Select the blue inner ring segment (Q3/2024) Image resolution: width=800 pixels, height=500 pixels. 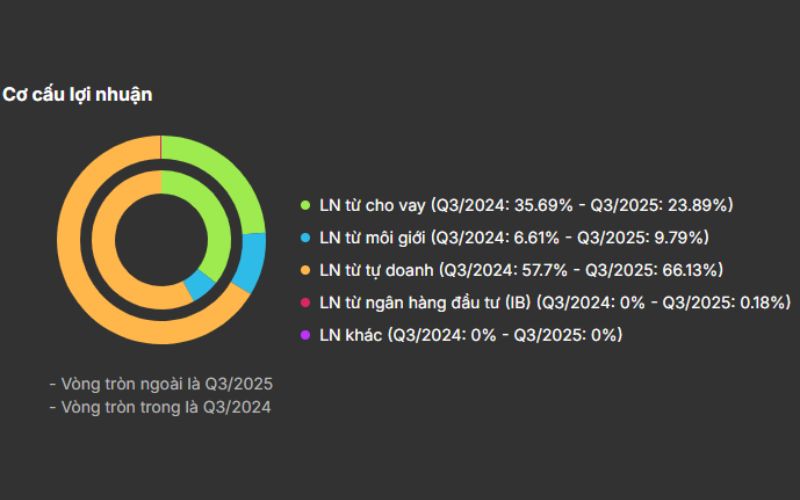pos(199,284)
